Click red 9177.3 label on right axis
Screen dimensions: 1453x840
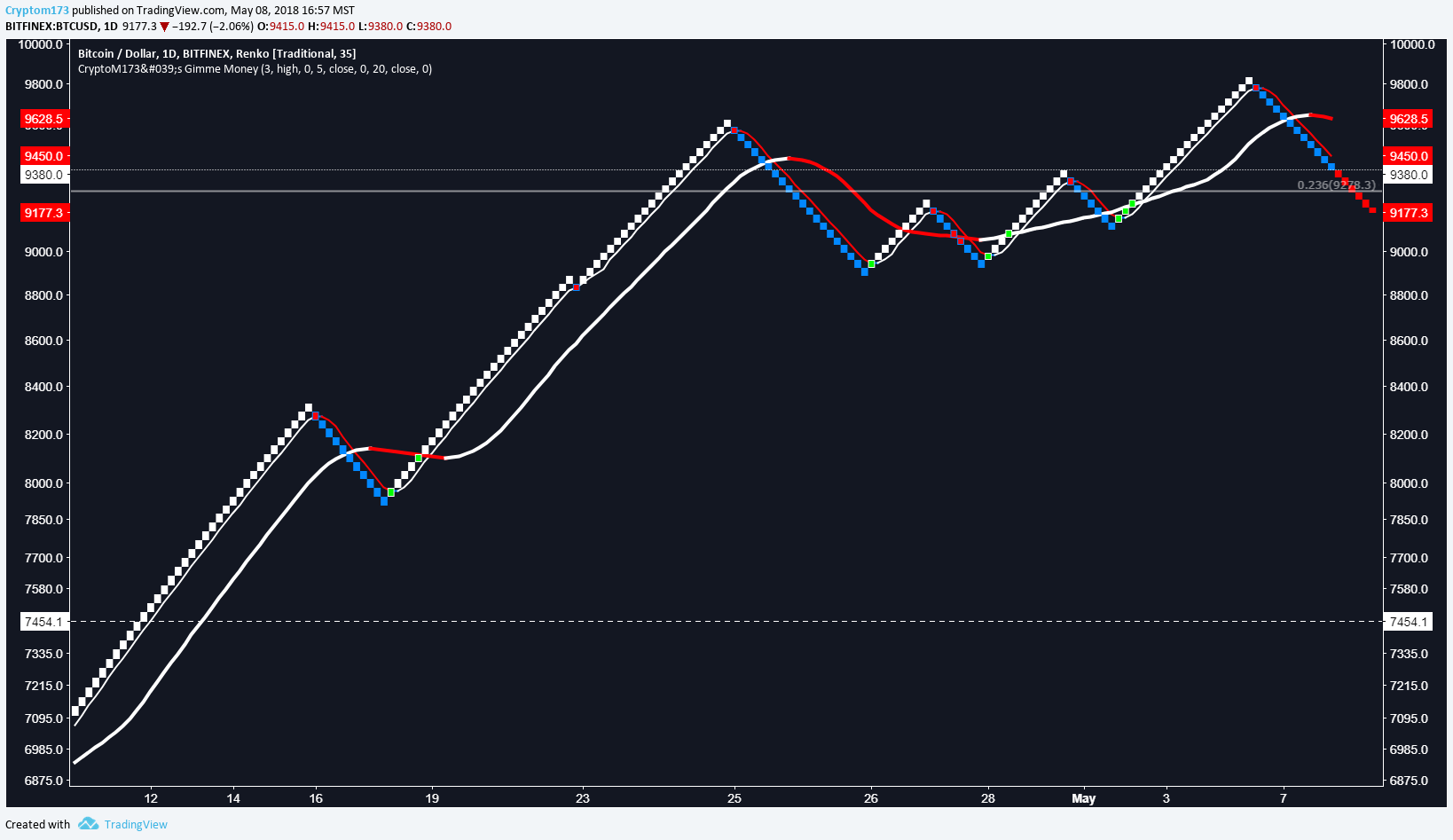point(1409,213)
